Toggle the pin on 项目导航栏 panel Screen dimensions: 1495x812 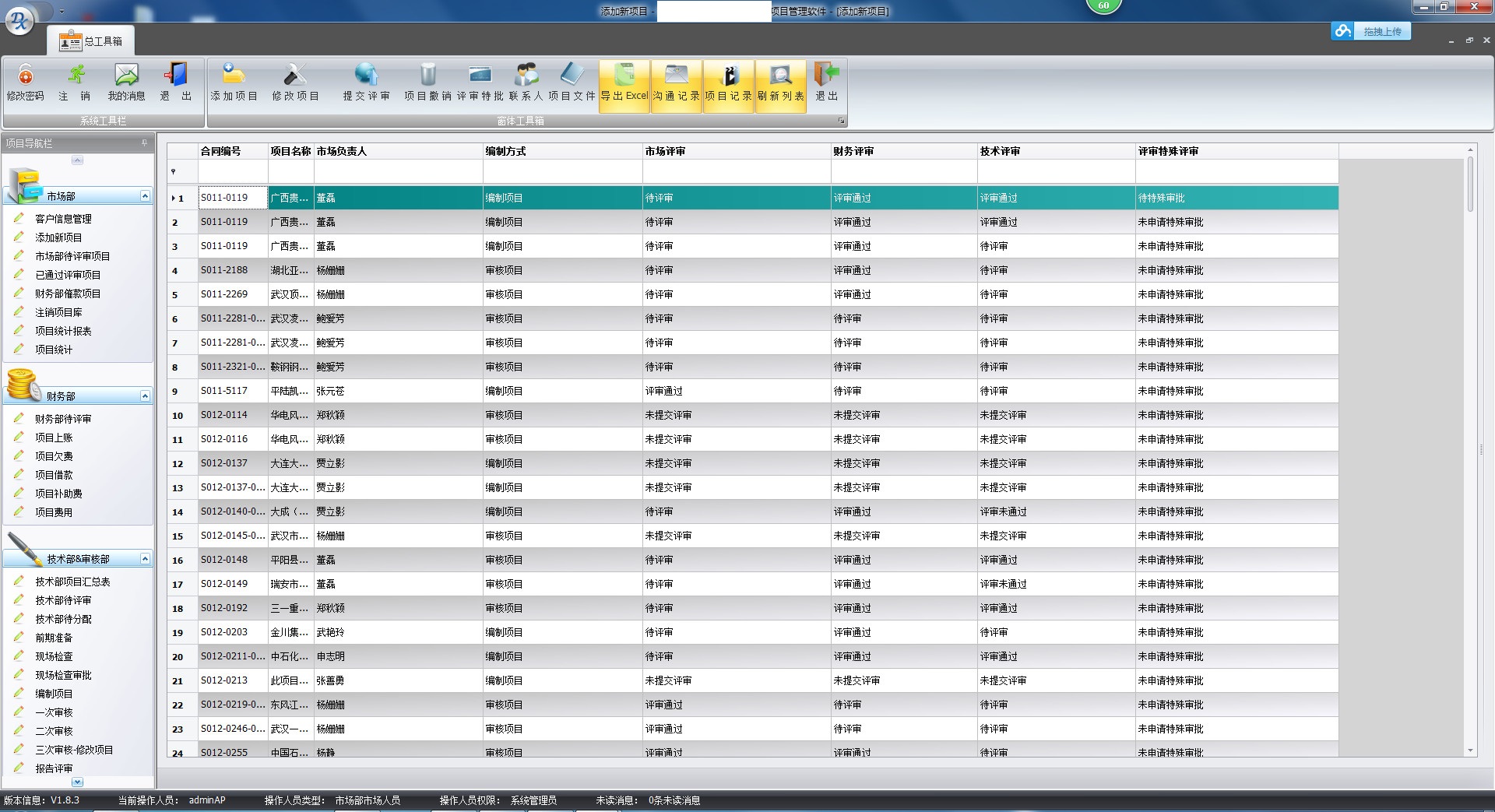[x=144, y=143]
